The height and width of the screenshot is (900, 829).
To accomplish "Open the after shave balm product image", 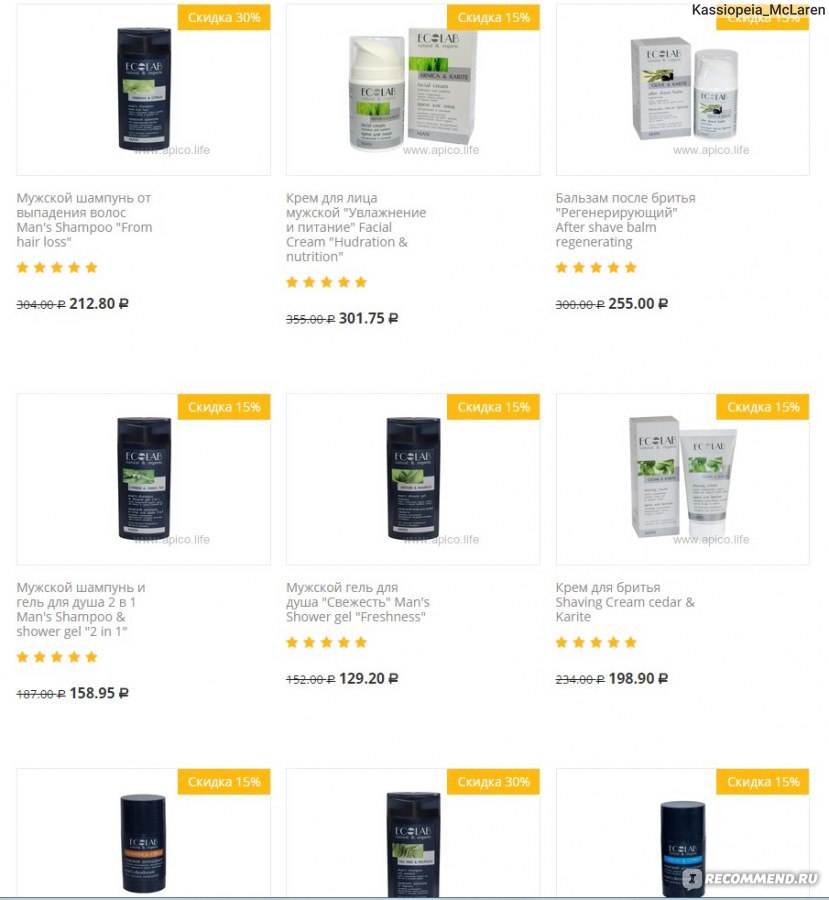I will pyautogui.click(x=683, y=90).
